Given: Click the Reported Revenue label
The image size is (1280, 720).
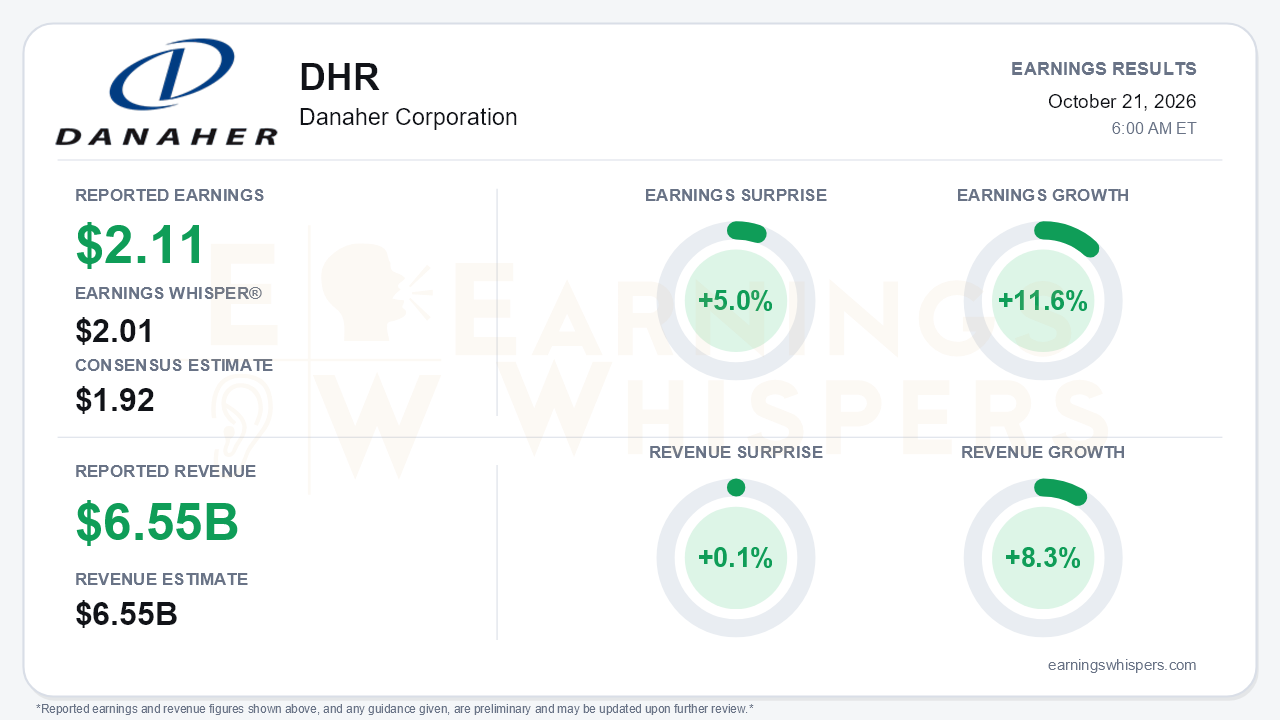Looking at the screenshot, I should coord(166,471).
